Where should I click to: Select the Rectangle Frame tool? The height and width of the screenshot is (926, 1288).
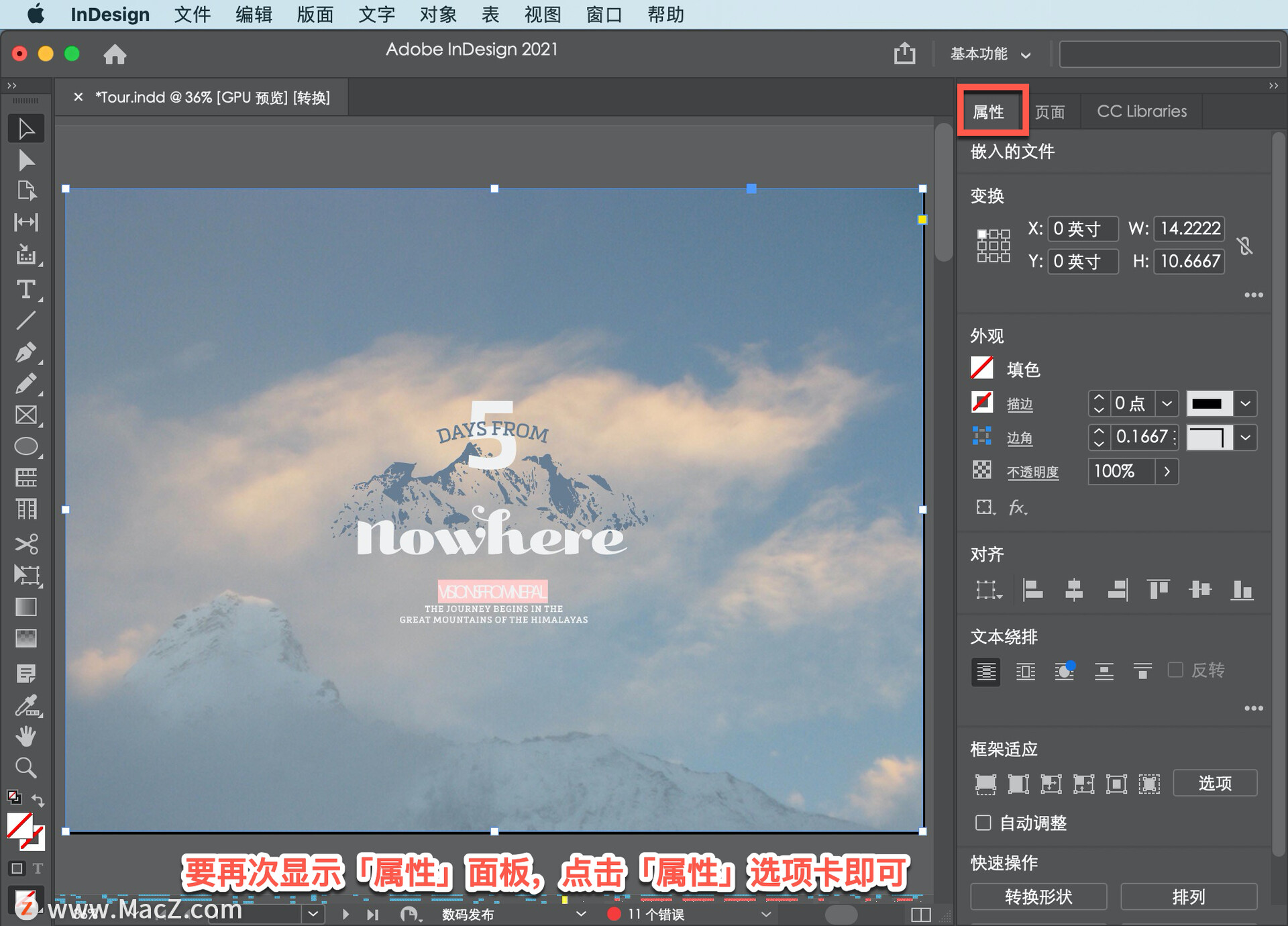pos(26,415)
